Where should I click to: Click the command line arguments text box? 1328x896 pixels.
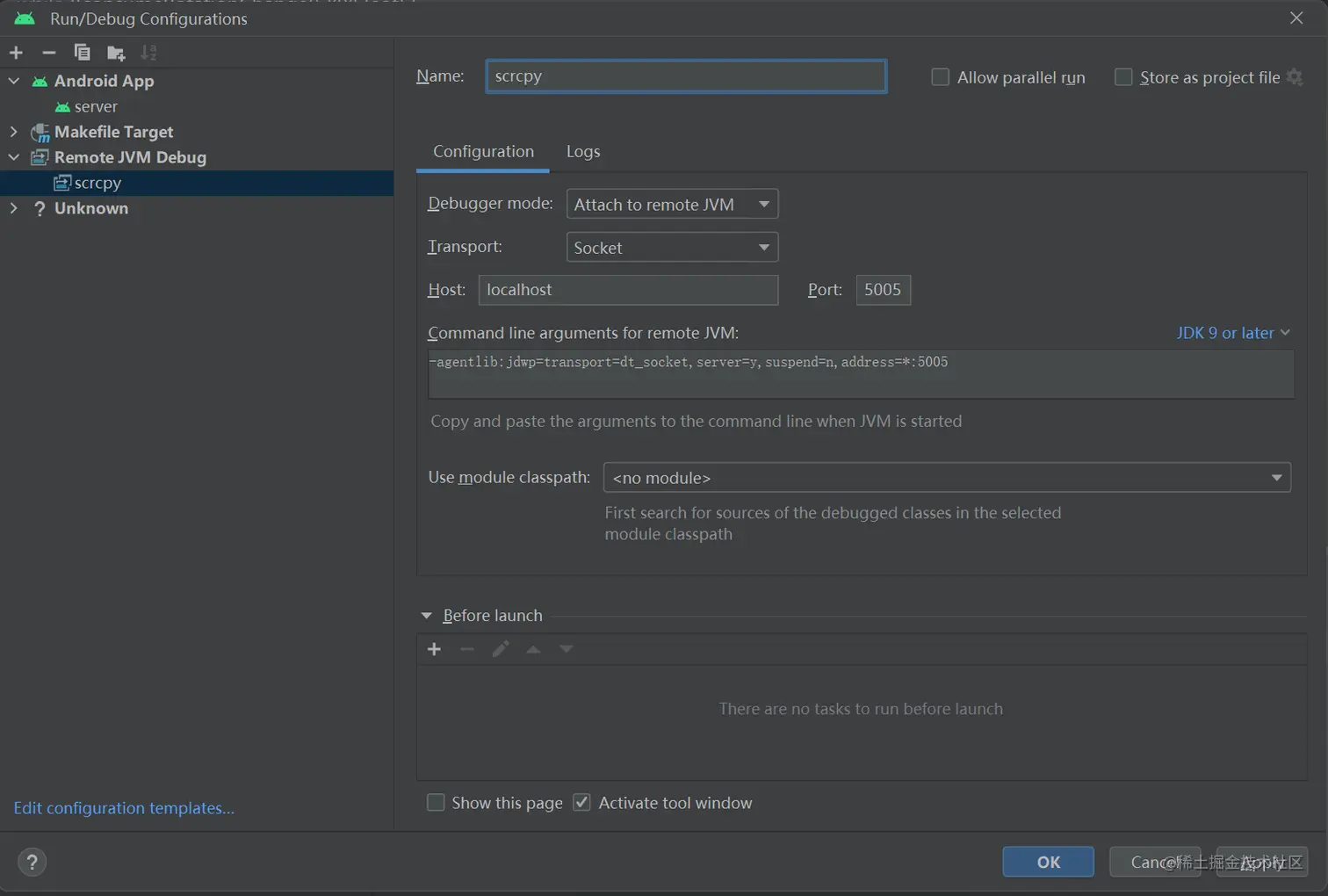point(861,374)
